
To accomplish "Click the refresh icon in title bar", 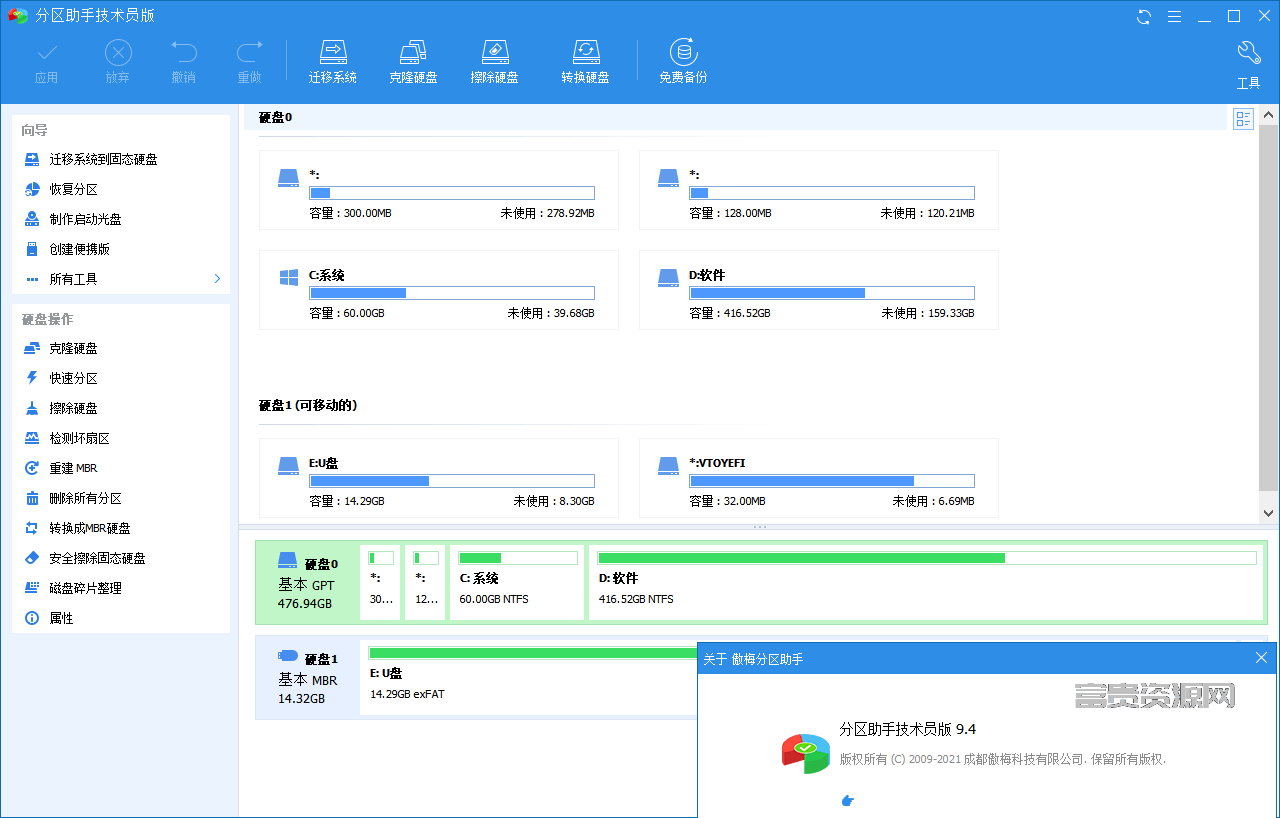I will click(x=1144, y=16).
